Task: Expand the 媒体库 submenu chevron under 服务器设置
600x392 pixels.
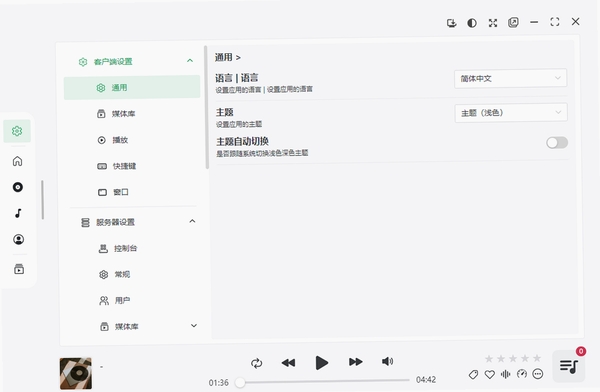Action: 194,326
